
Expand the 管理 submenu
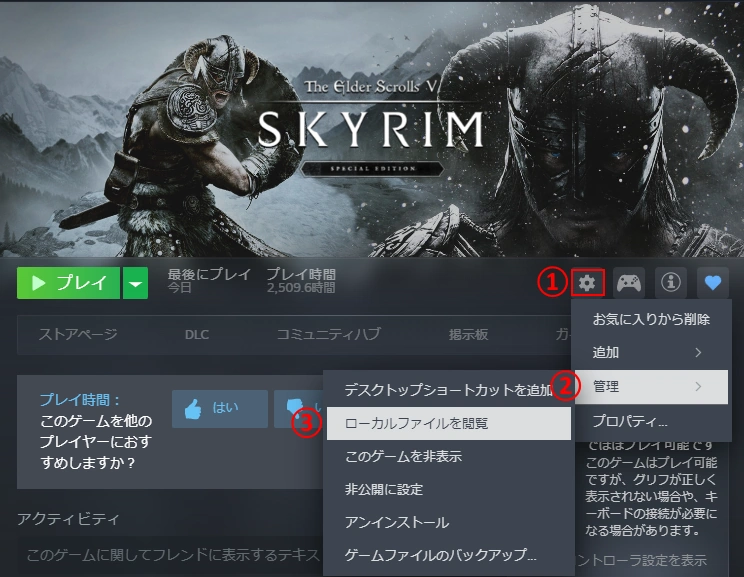coord(649,386)
